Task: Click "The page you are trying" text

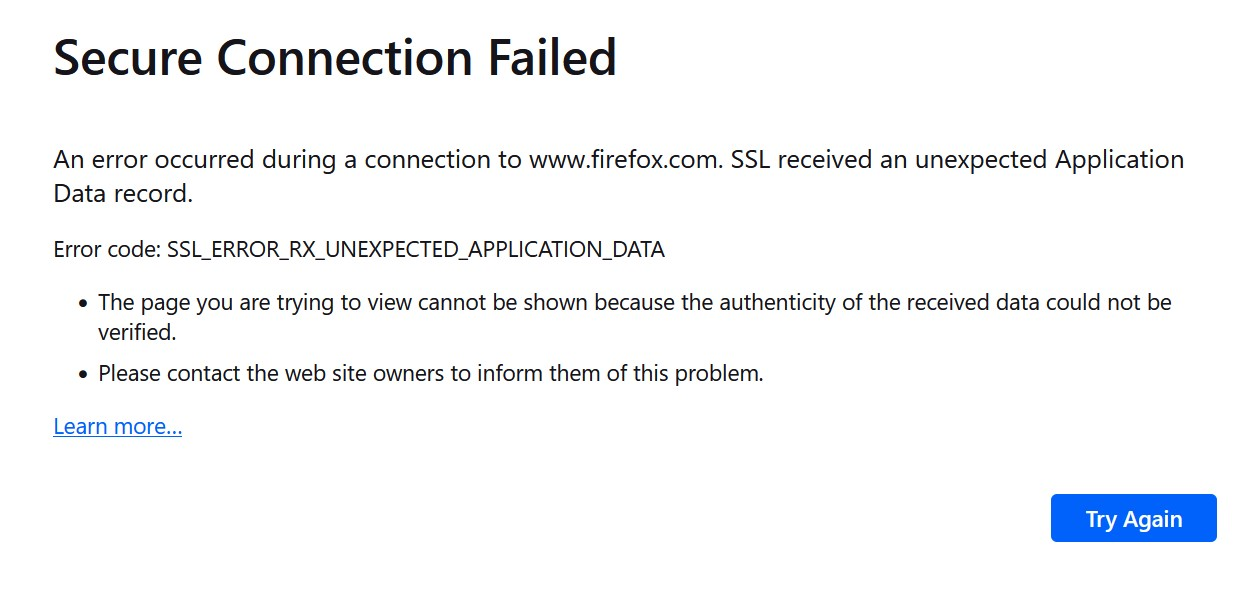Action: click(x=201, y=302)
